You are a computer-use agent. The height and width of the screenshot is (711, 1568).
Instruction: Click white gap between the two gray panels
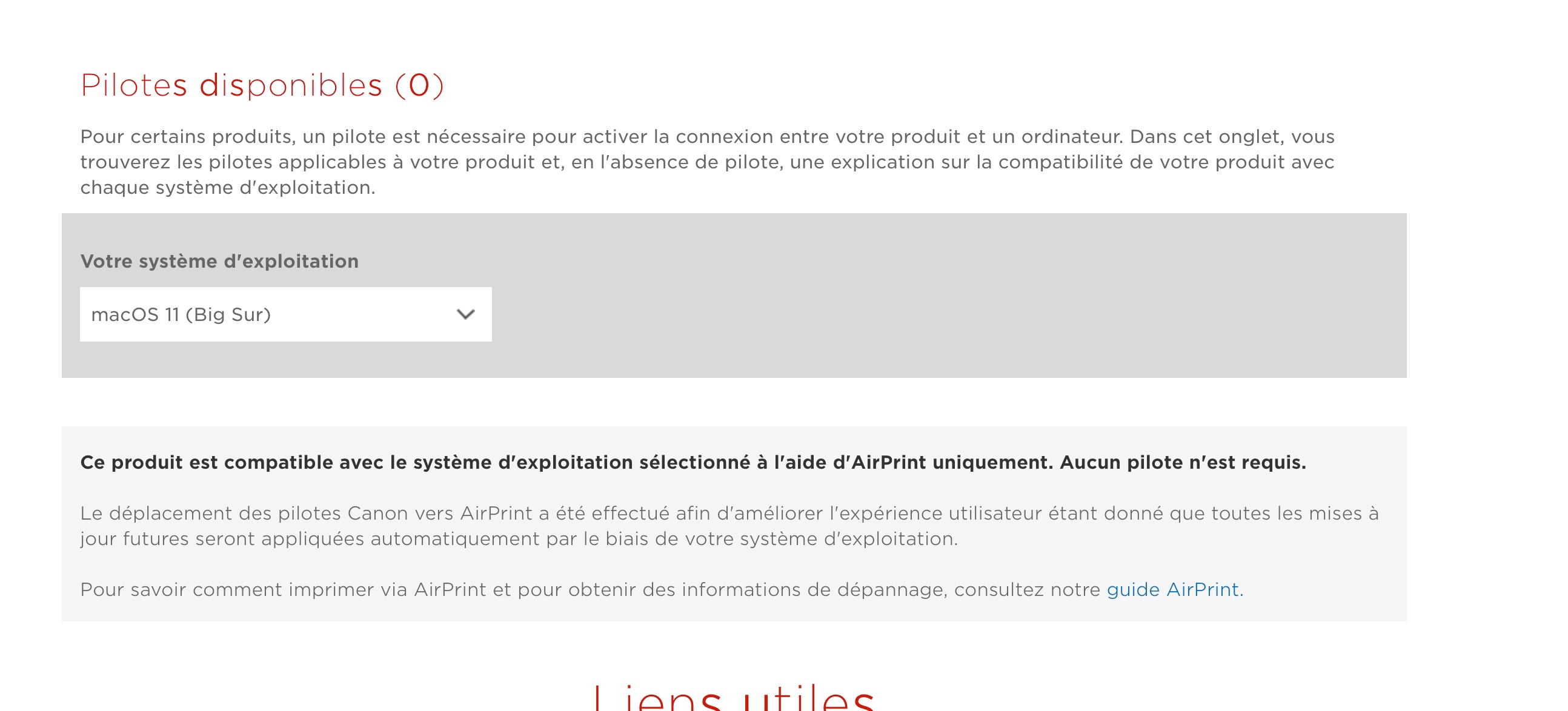pyautogui.click(x=731, y=402)
